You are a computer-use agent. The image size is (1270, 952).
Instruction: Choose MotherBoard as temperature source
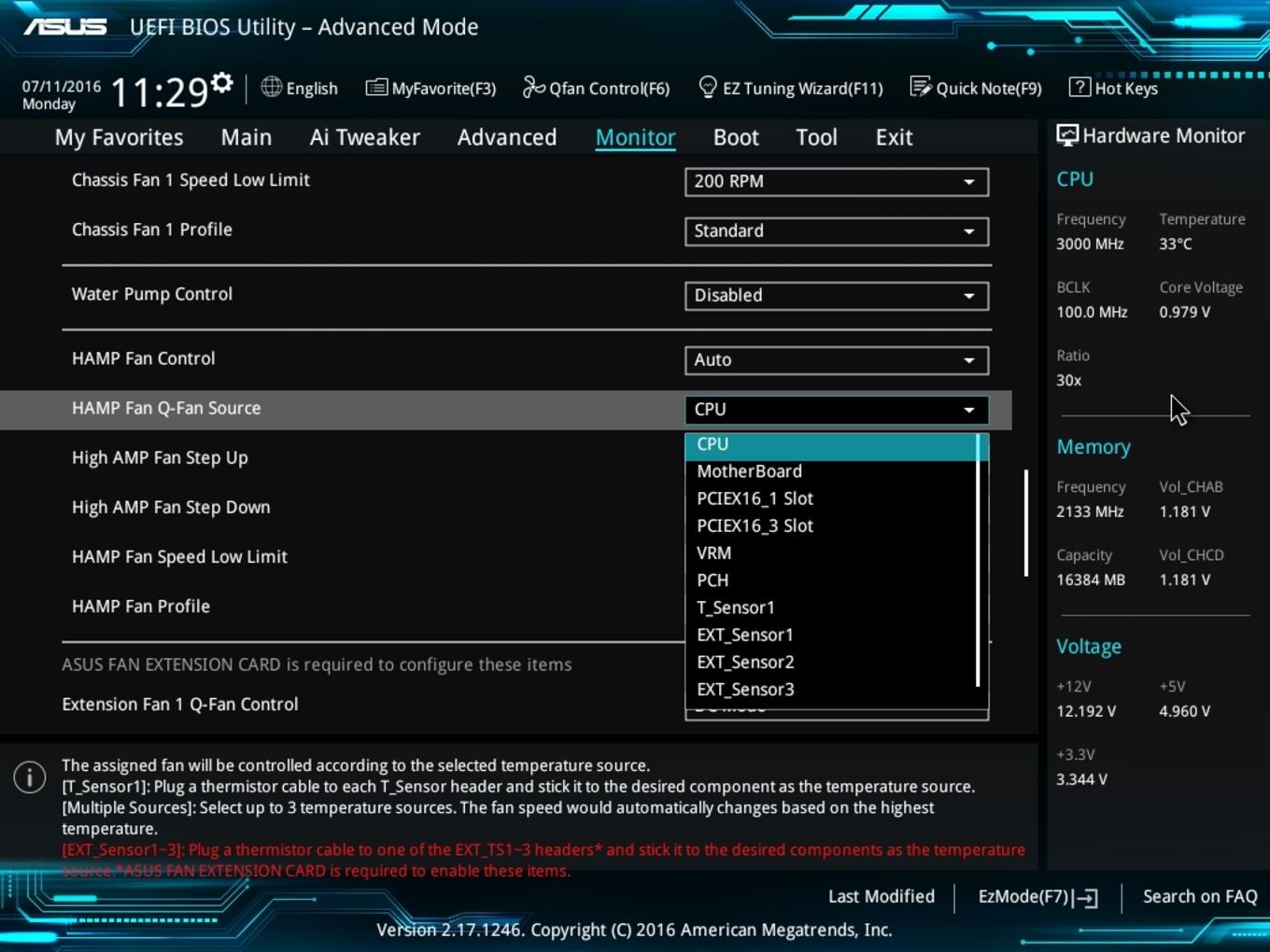[x=831, y=472]
